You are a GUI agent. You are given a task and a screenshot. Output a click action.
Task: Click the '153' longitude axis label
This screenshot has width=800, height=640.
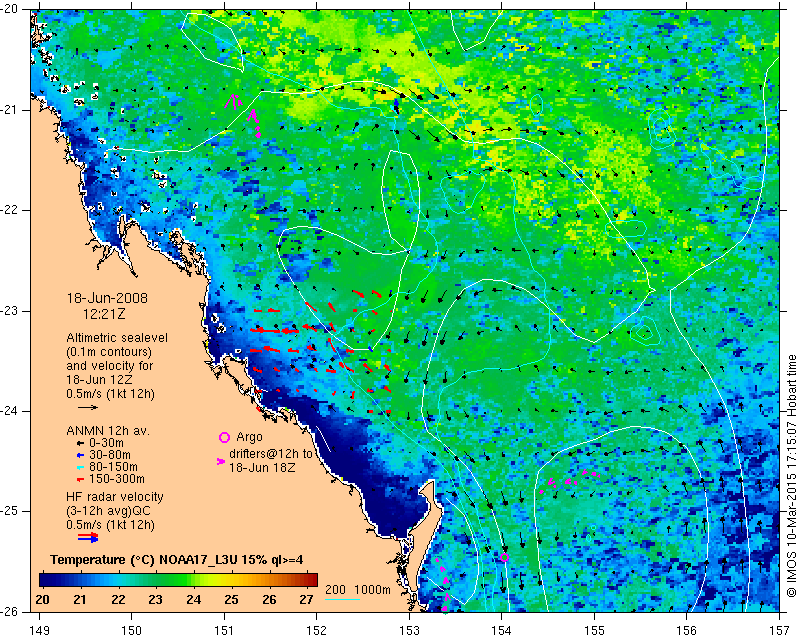coord(409,631)
